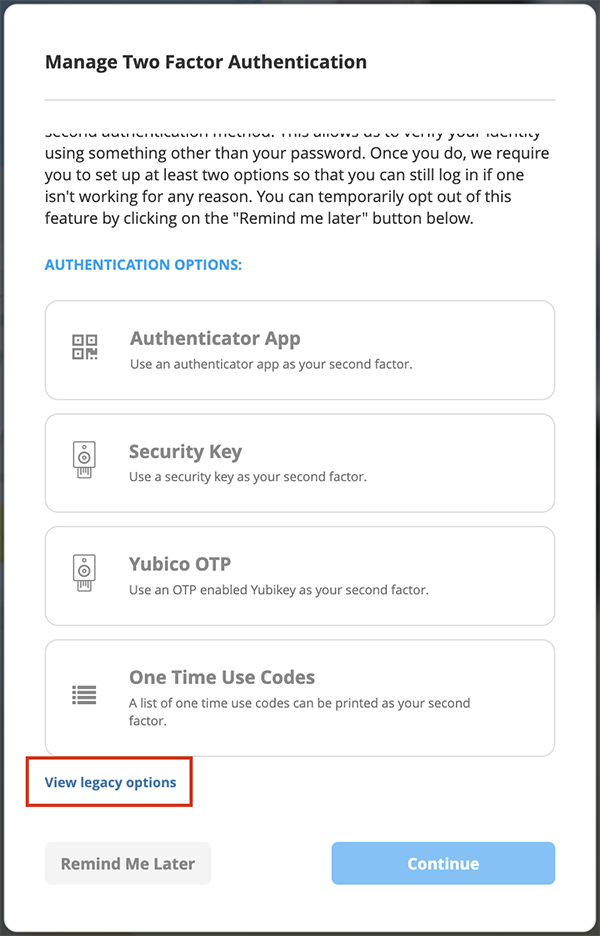
Task: Click the QR code icon for Authenticator App
Action: click(x=85, y=347)
